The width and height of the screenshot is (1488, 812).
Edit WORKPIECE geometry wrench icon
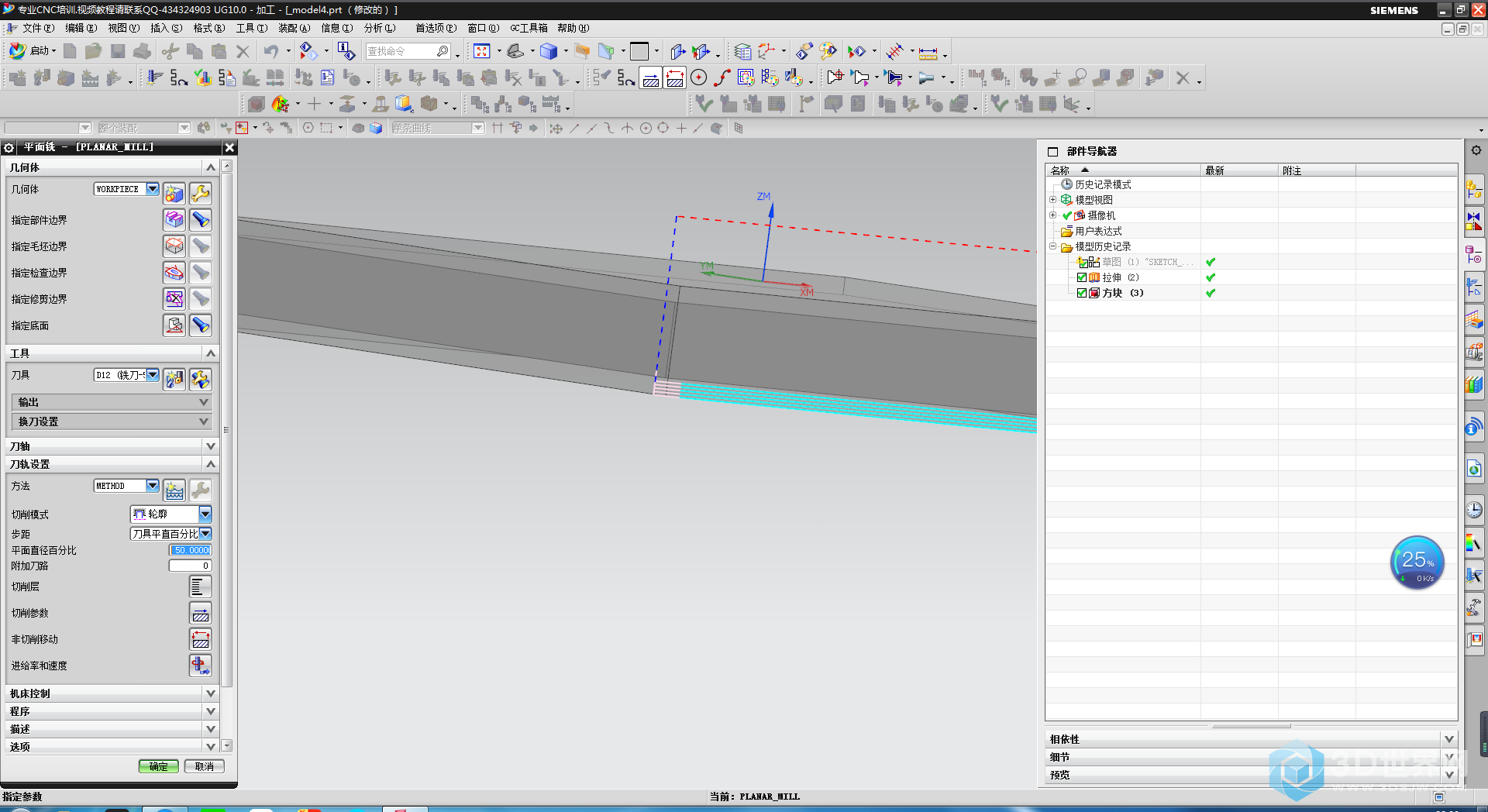pyautogui.click(x=201, y=194)
